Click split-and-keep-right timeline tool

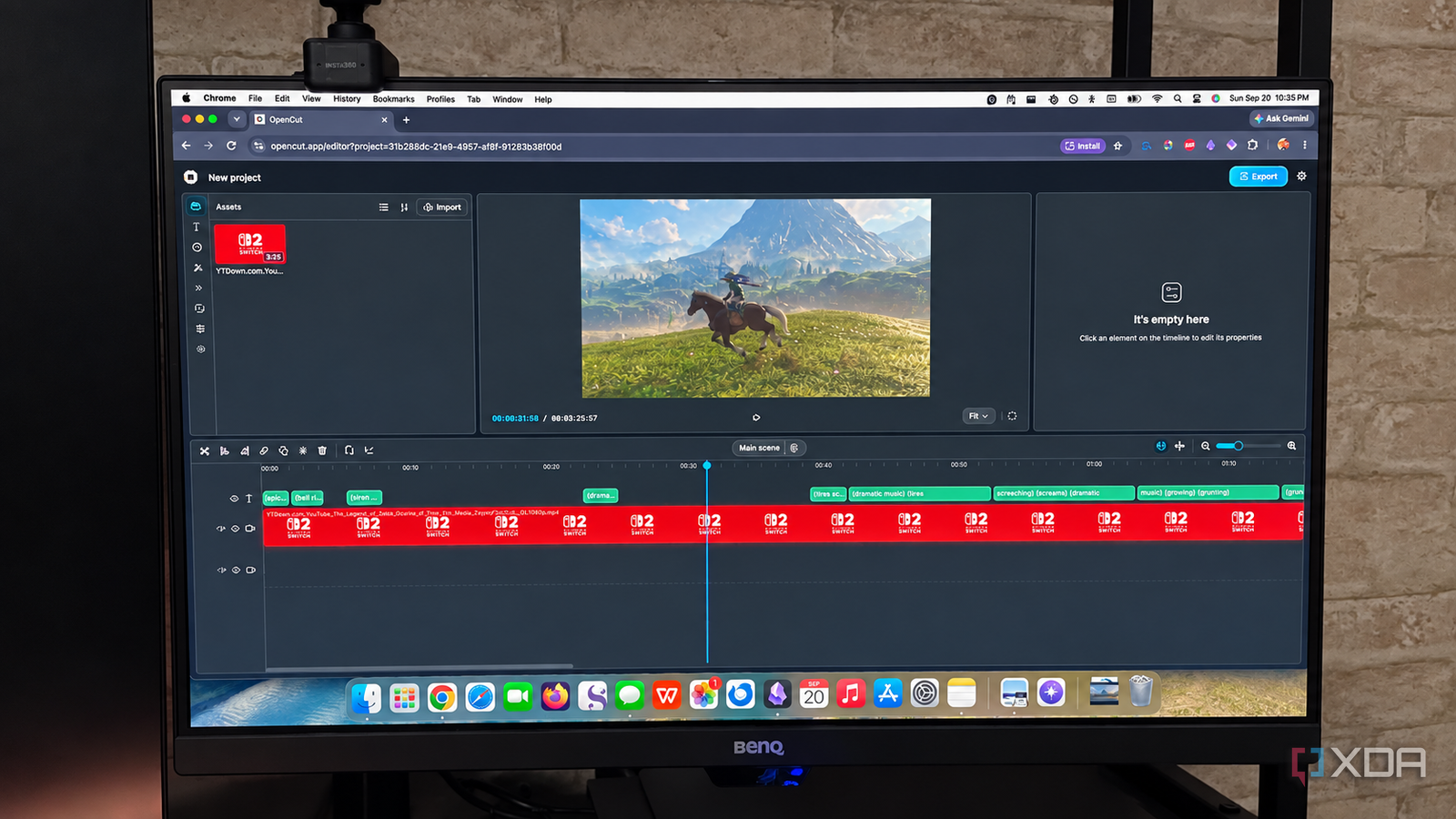tap(244, 450)
